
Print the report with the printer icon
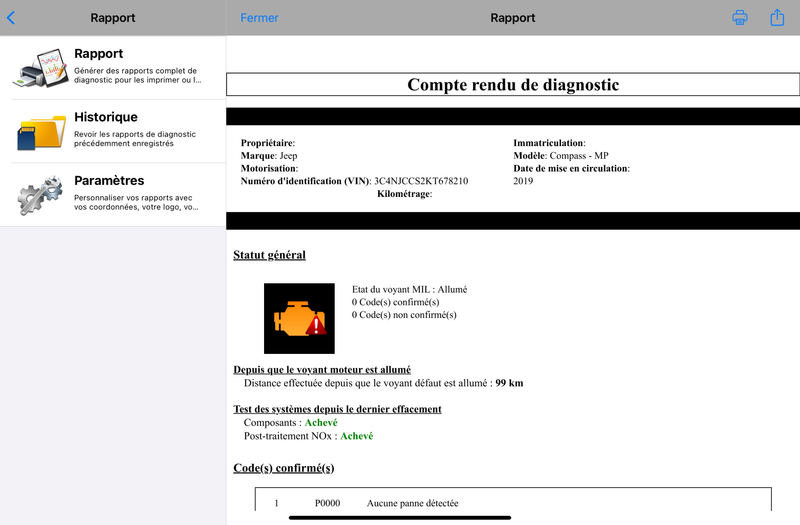click(x=740, y=18)
